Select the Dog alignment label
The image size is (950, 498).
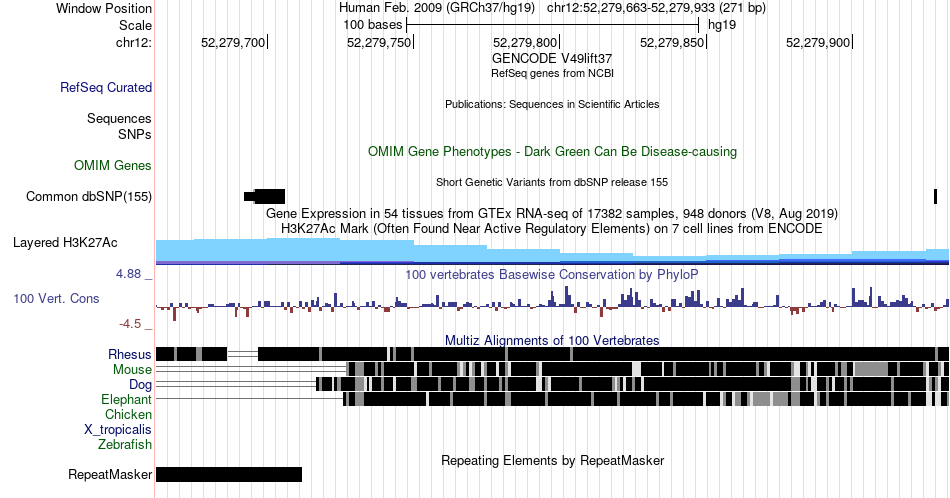coord(140,385)
